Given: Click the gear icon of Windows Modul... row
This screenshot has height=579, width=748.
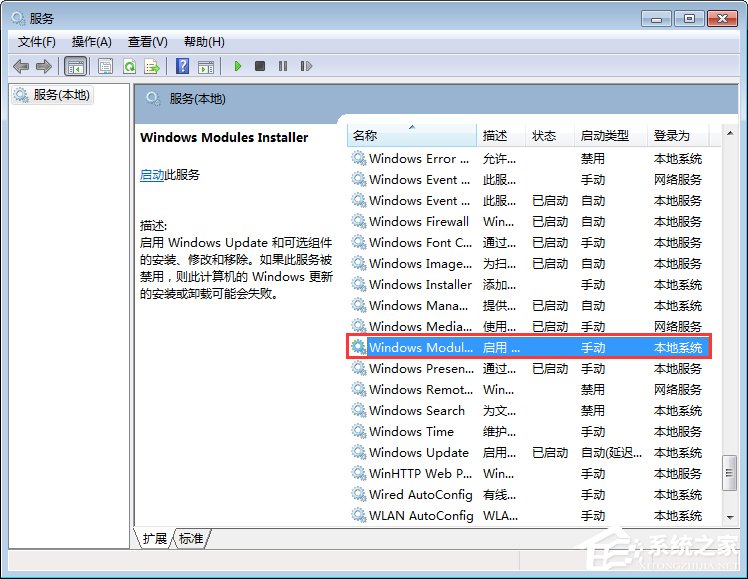Looking at the screenshot, I should click(x=358, y=347).
